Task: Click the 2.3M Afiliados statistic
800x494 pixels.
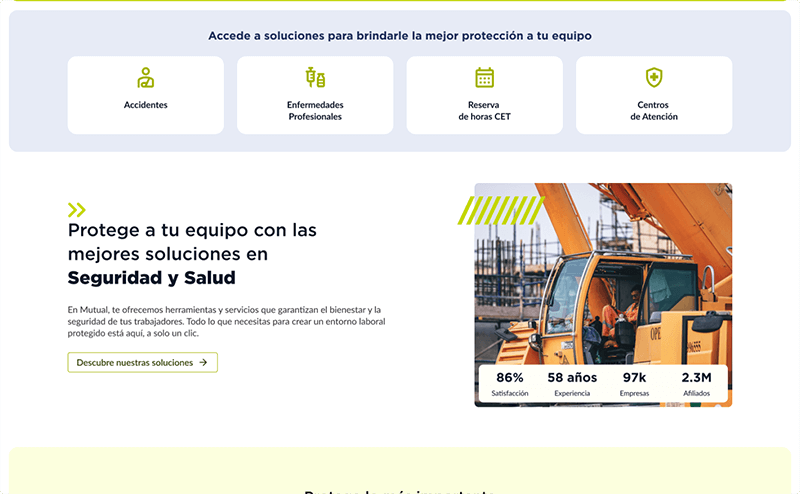Action: coord(696,384)
